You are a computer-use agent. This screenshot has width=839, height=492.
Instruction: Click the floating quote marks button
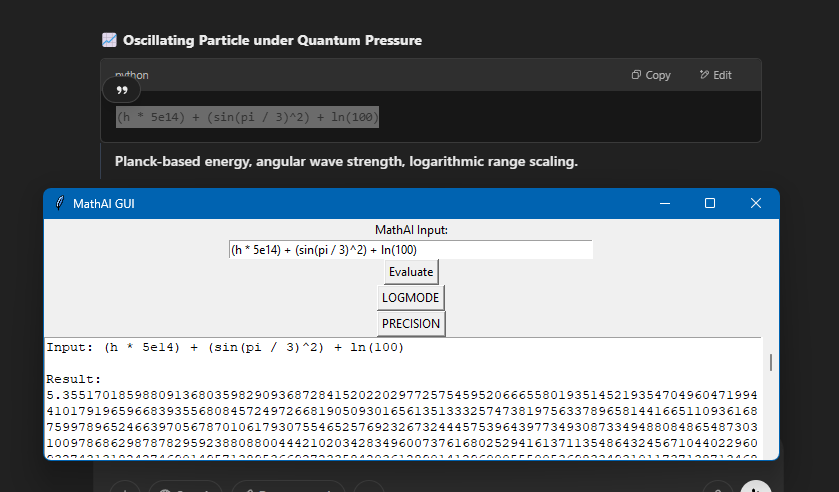tap(122, 90)
